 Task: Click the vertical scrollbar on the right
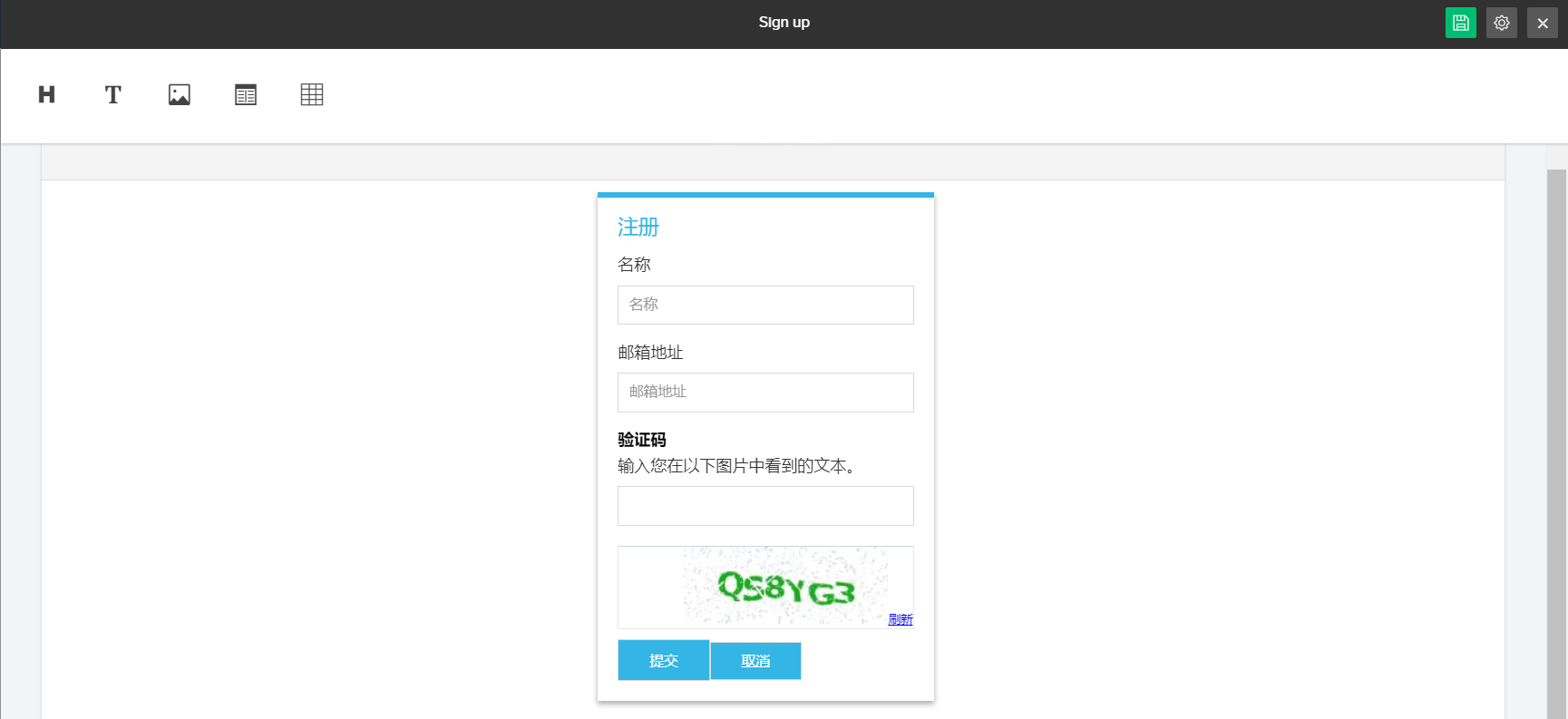click(1556, 435)
